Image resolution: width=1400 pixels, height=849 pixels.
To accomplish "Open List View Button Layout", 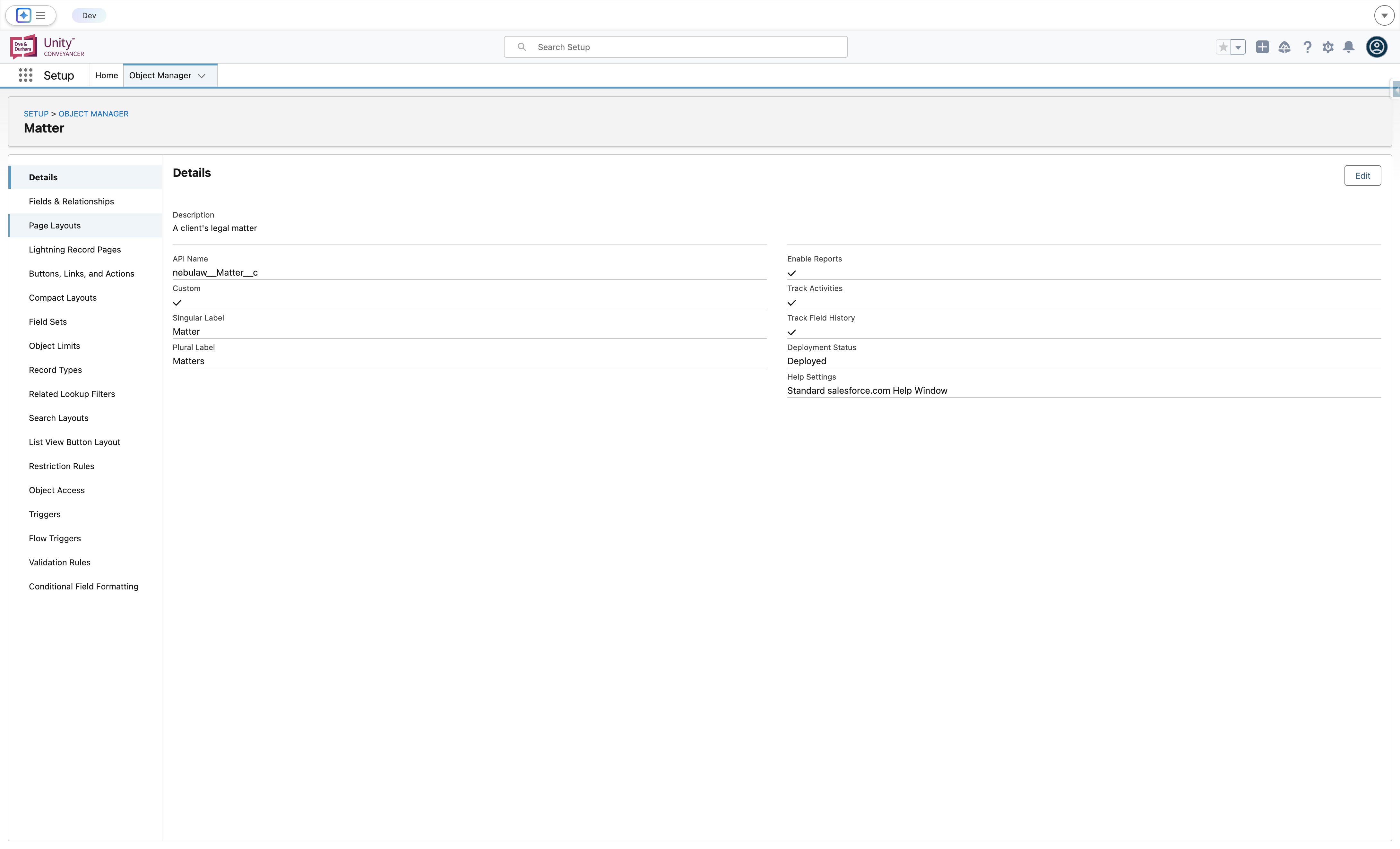I will (85, 442).
